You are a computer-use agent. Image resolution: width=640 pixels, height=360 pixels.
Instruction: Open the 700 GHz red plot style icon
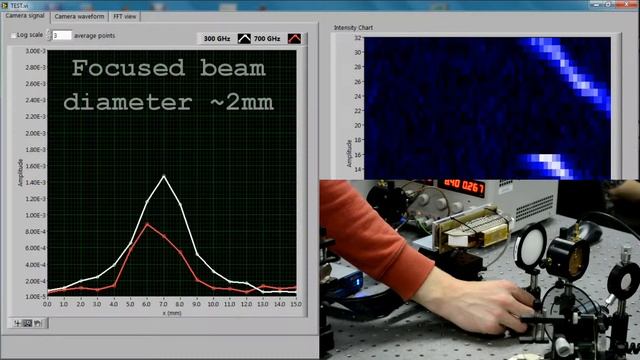point(294,39)
